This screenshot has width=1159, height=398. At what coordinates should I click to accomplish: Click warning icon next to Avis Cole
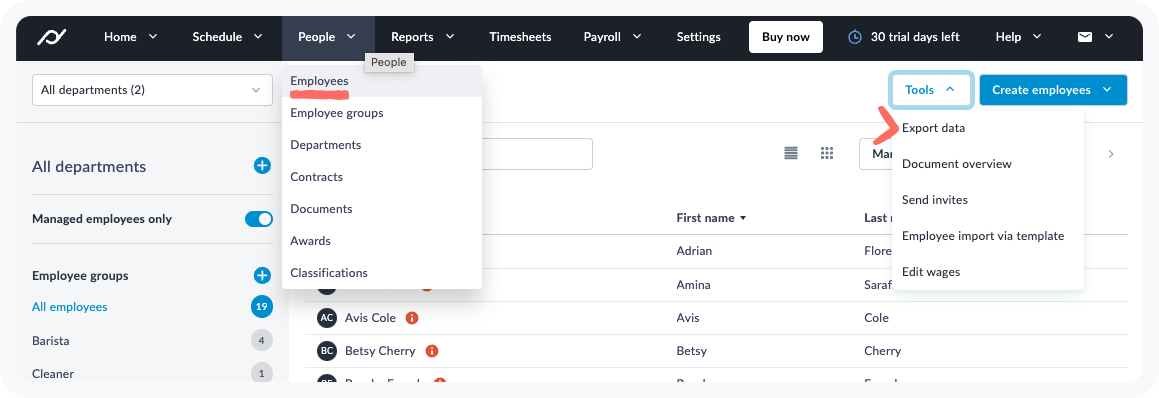[412, 318]
